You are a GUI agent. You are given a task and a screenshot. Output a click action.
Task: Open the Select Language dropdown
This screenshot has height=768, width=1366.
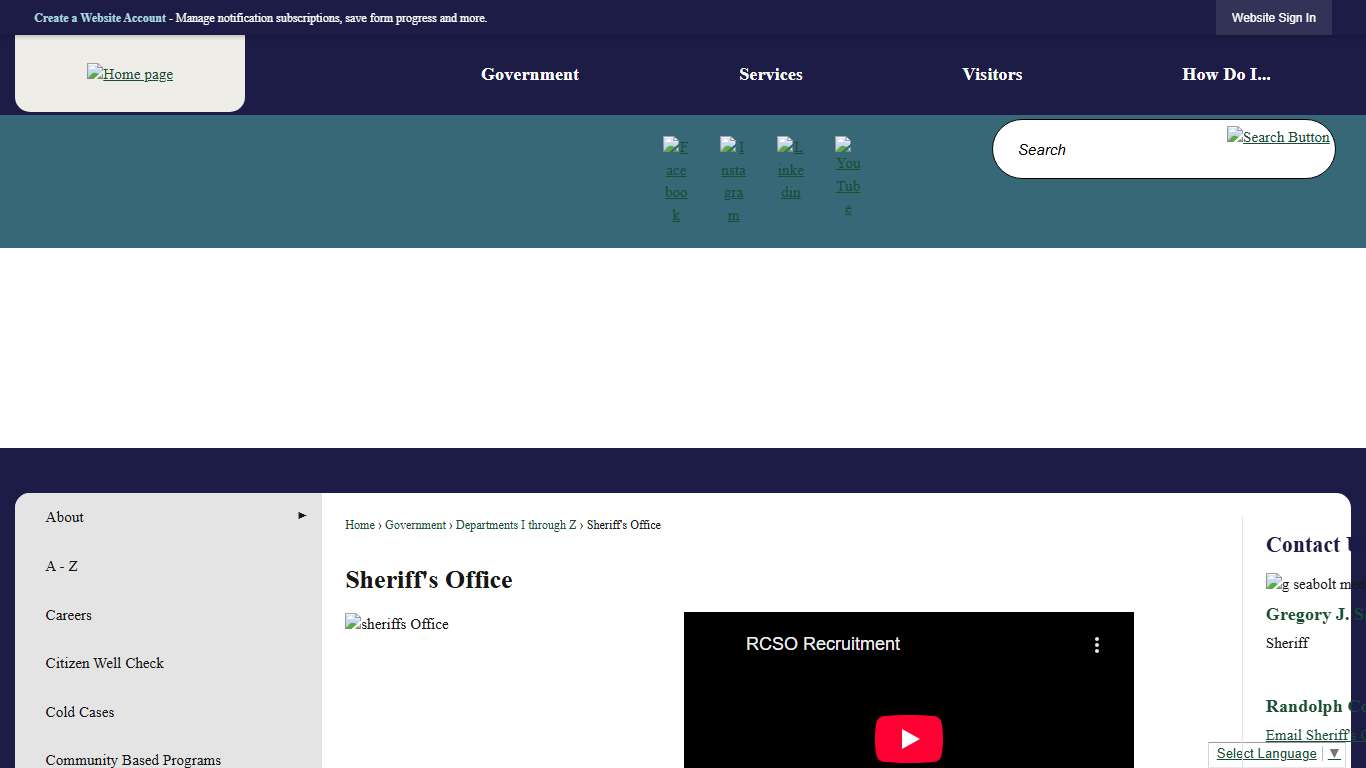click(x=1277, y=754)
